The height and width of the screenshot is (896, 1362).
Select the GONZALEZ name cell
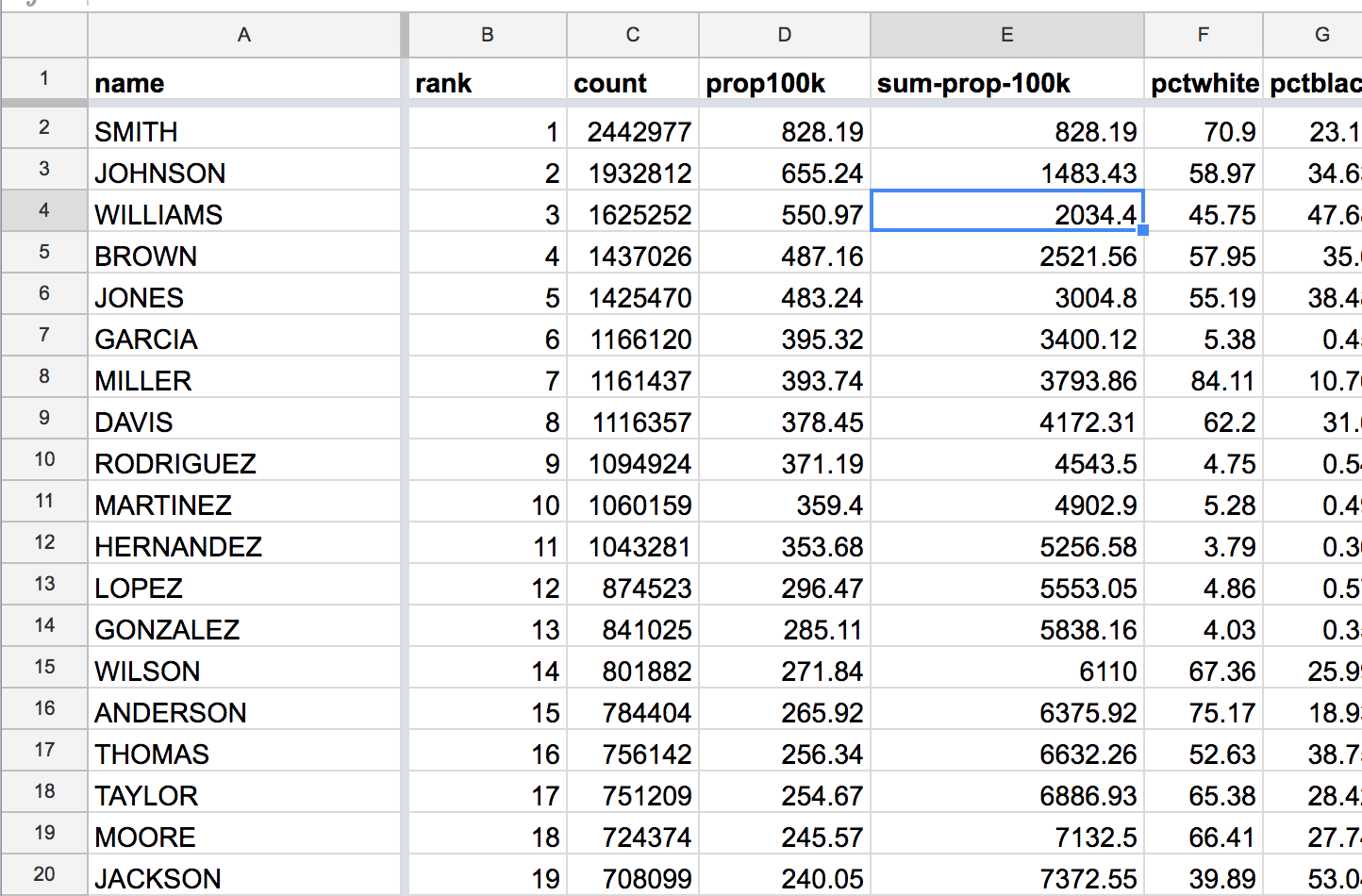click(244, 626)
